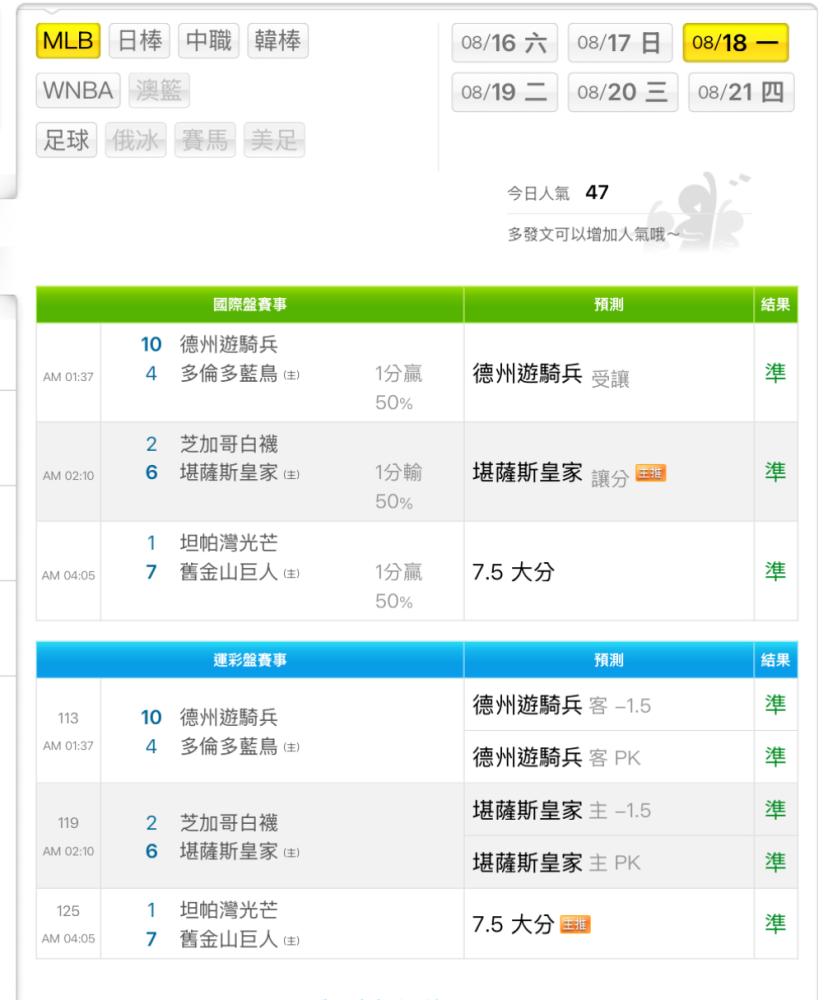The width and height of the screenshot is (828, 1000).
Task: Open 坦帕灣光芒 team in the 國際盤 matchup
Action: 229,543
